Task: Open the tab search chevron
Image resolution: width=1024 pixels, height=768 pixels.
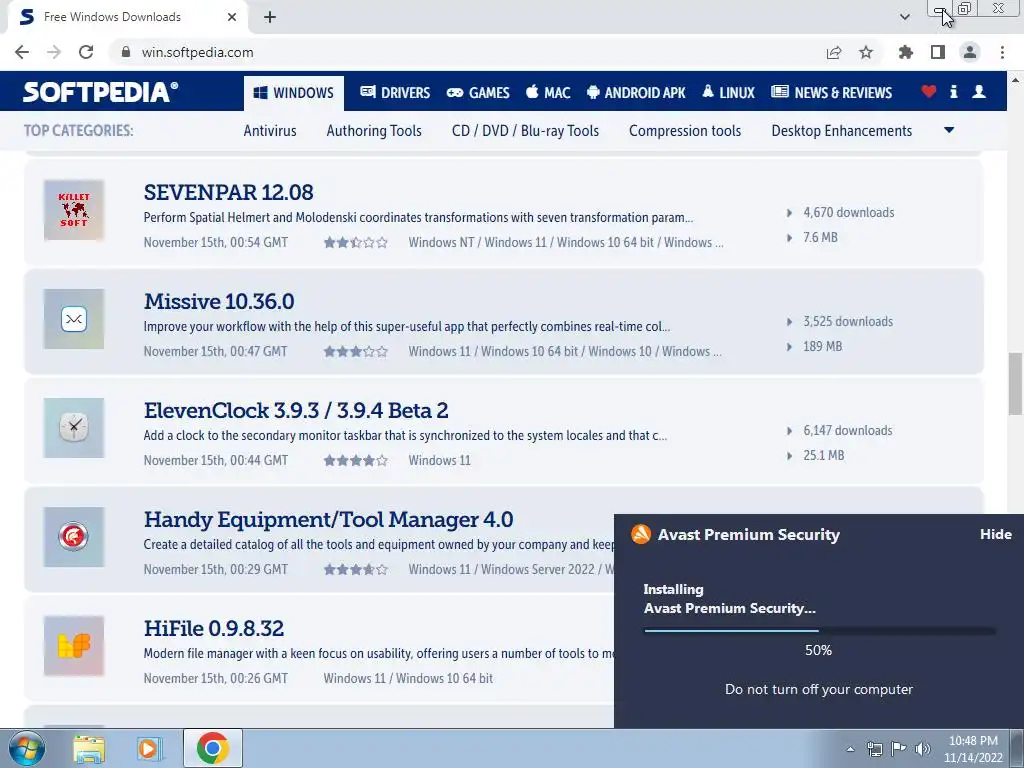Action: pos(904,17)
